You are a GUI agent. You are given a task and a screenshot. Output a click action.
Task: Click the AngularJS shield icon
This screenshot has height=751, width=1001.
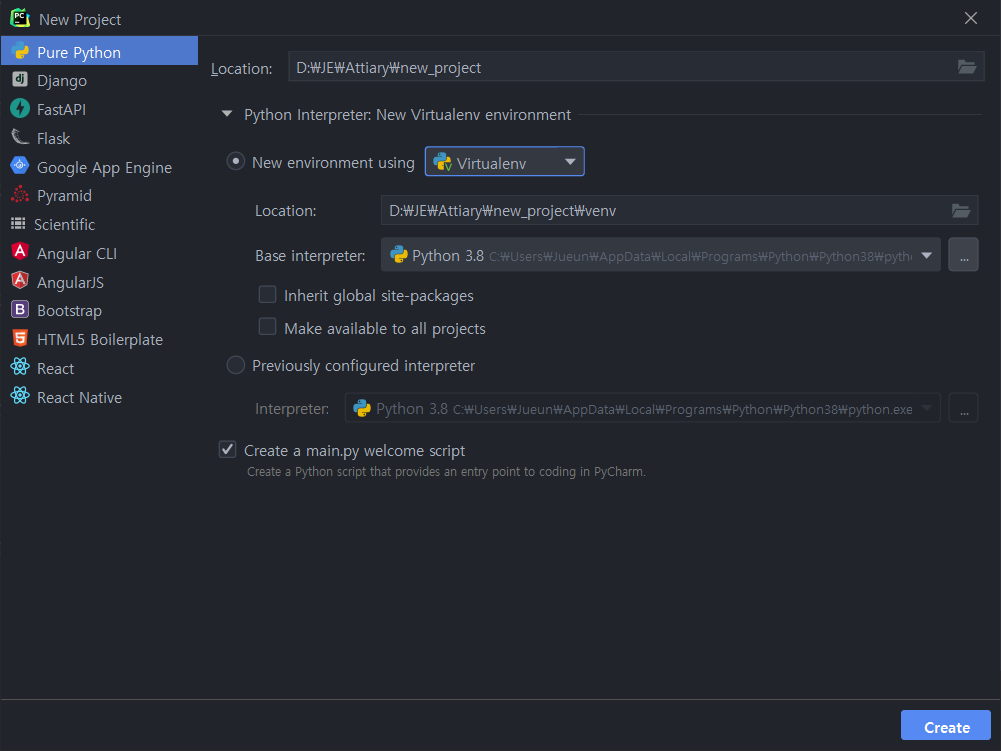pyautogui.click(x=20, y=280)
